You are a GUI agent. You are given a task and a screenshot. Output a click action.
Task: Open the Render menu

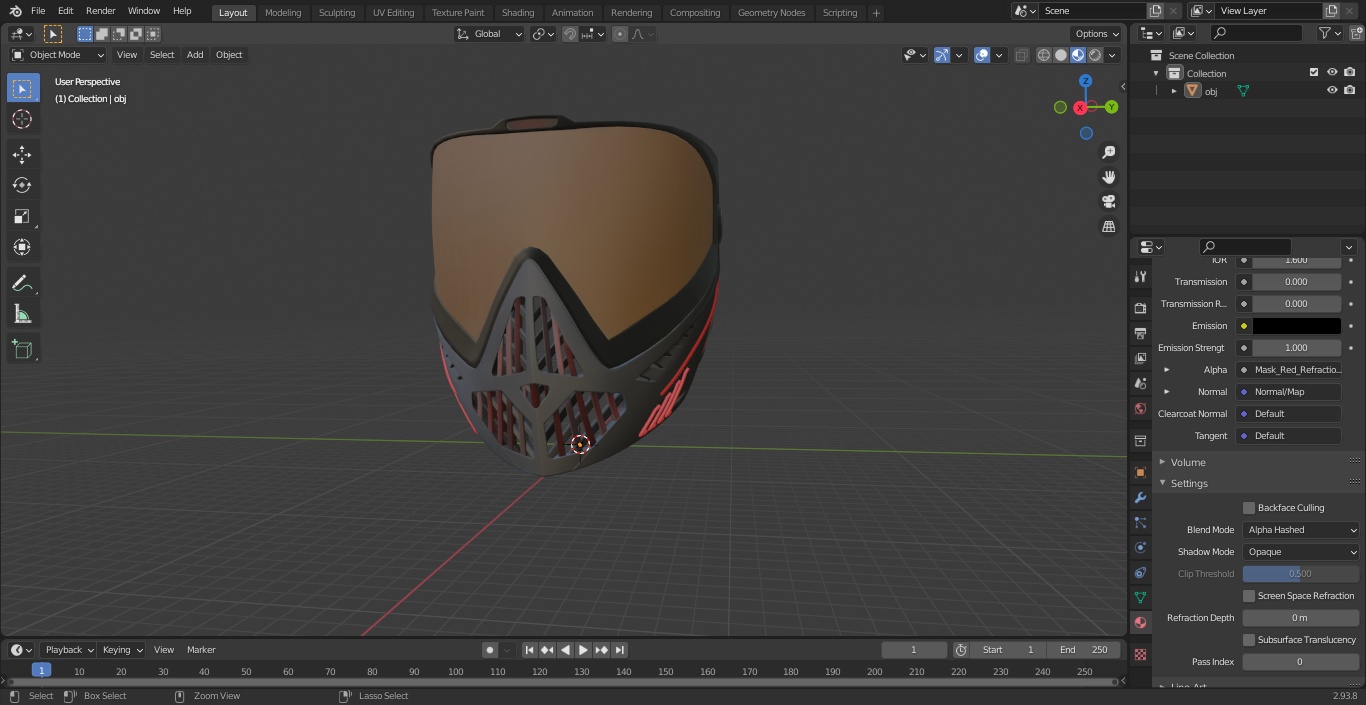(x=100, y=11)
